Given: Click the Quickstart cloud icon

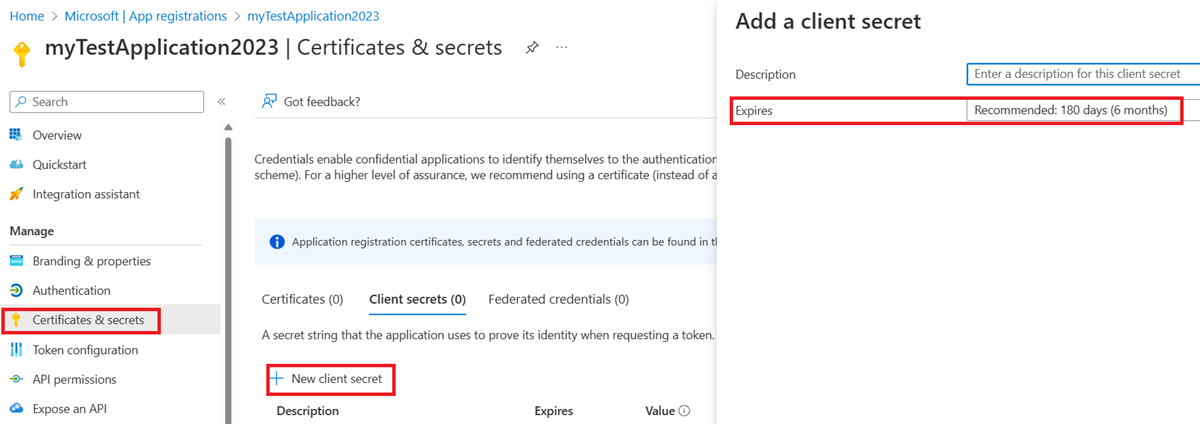Looking at the screenshot, I should pos(16,165).
